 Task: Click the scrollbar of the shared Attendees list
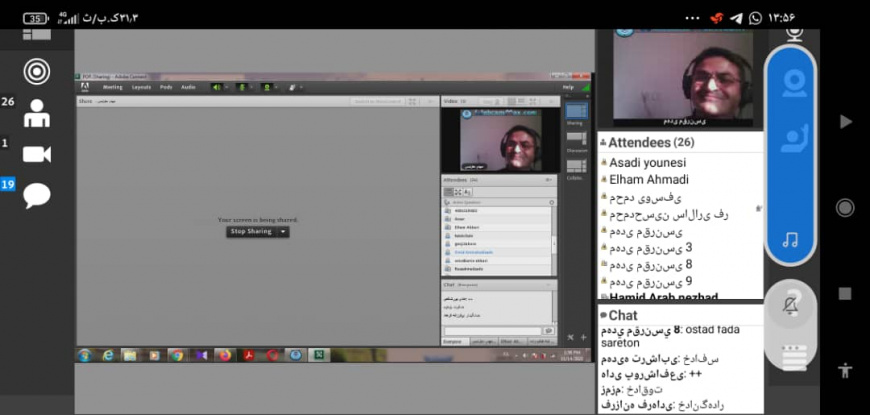click(553, 240)
